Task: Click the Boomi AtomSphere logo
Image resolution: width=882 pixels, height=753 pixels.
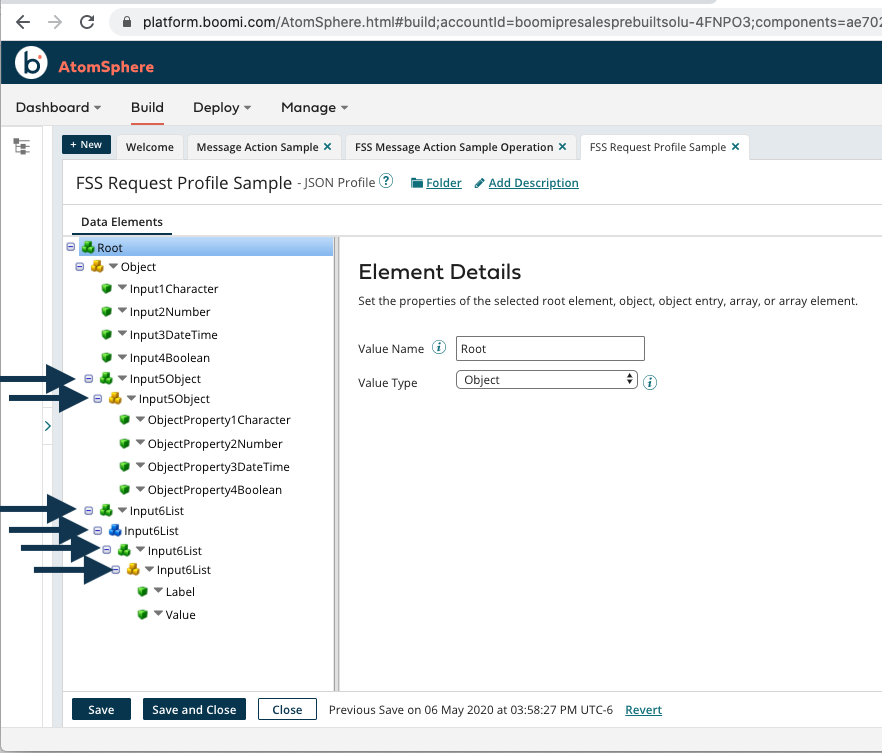Action: point(31,62)
